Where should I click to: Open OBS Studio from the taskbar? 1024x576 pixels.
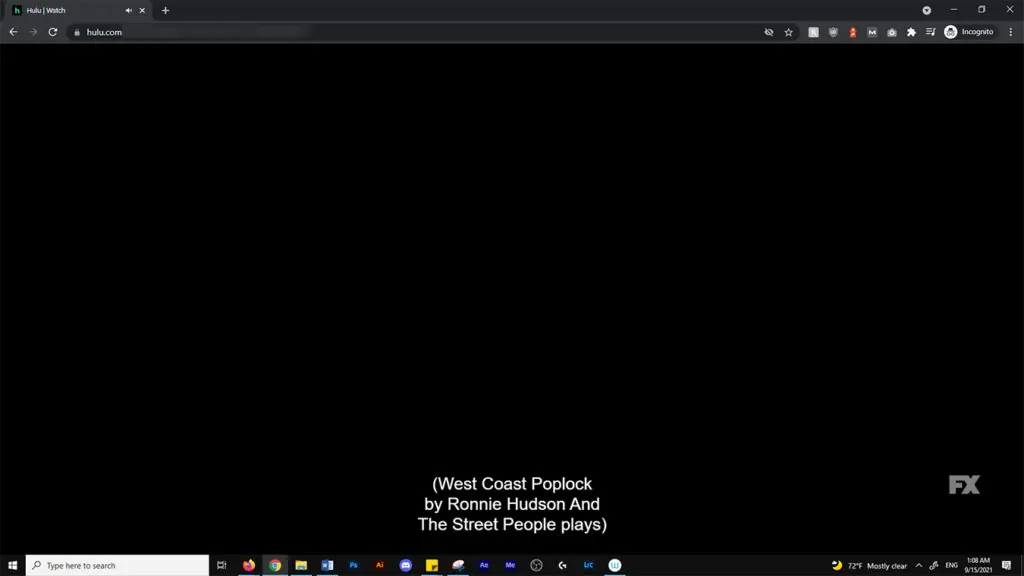(536, 566)
